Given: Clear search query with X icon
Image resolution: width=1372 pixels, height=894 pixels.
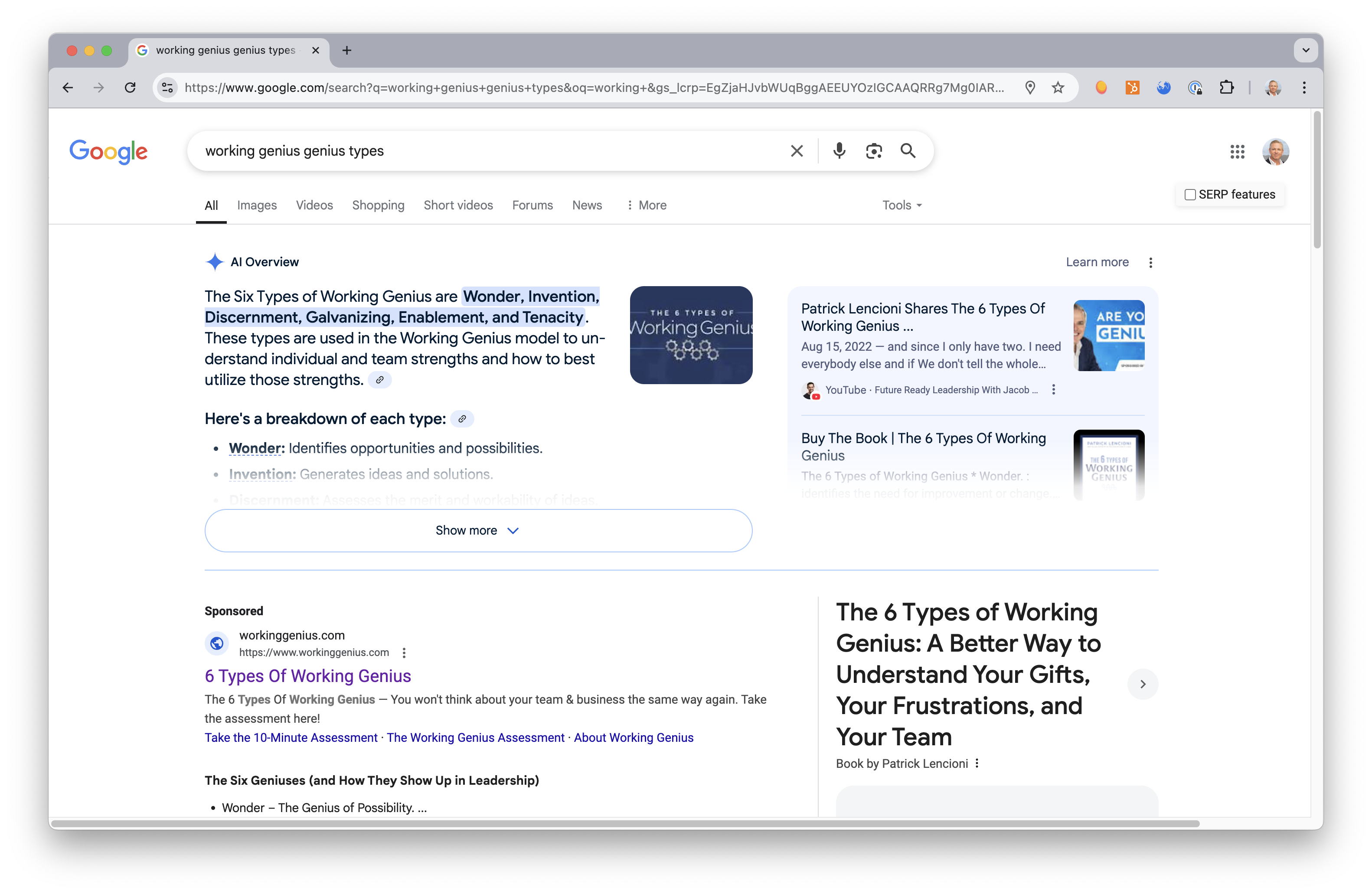Looking at the screenshot, I should click(797, 151).
